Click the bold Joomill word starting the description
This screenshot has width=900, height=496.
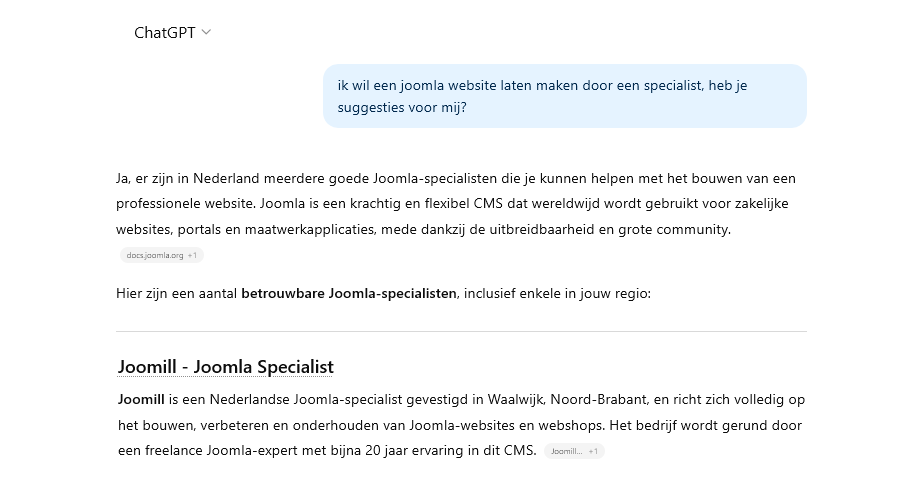[141, 399]
